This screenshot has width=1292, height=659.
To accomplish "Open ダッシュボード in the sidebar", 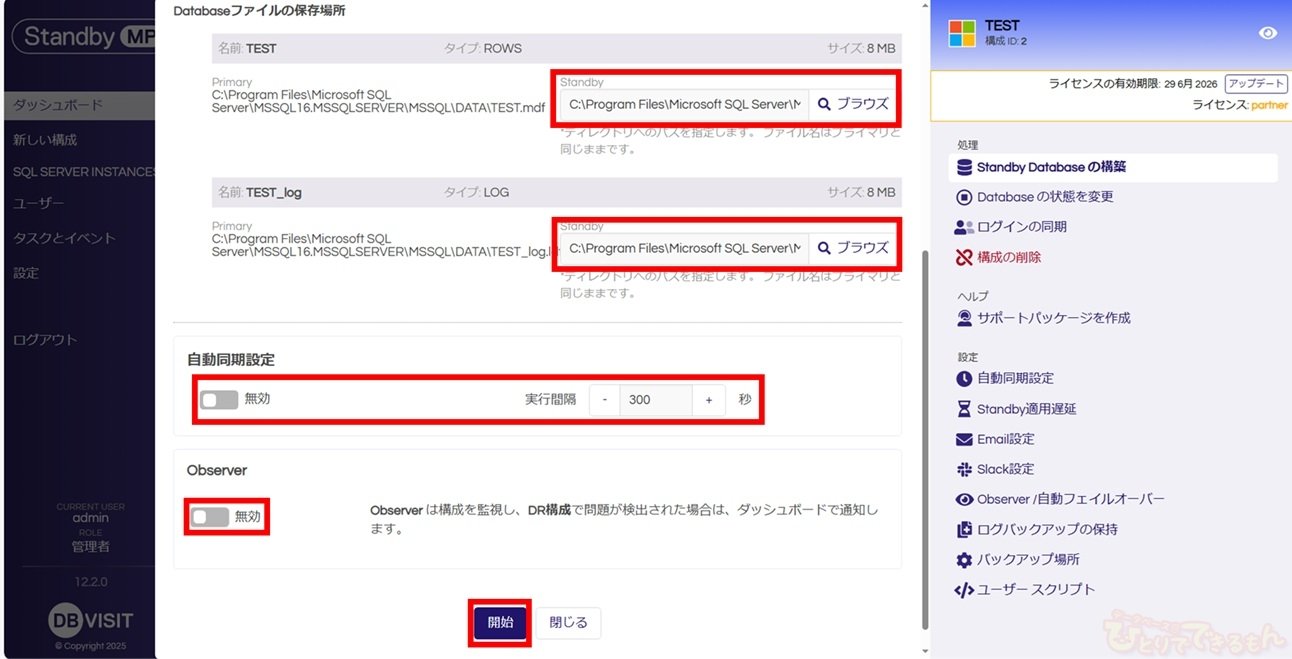I will [58, 105].
